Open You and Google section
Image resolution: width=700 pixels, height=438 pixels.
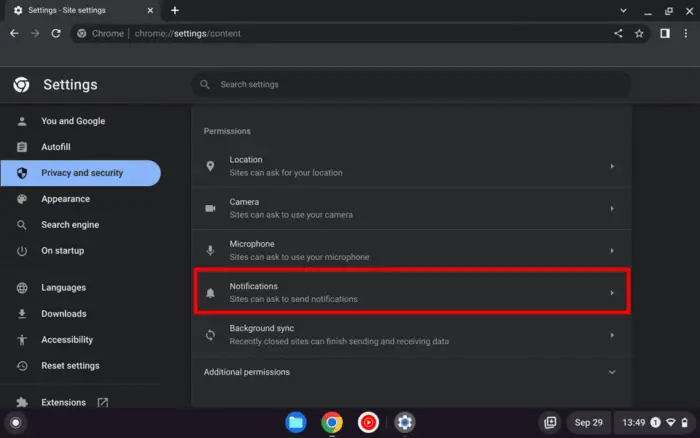(x=80, y=121)
